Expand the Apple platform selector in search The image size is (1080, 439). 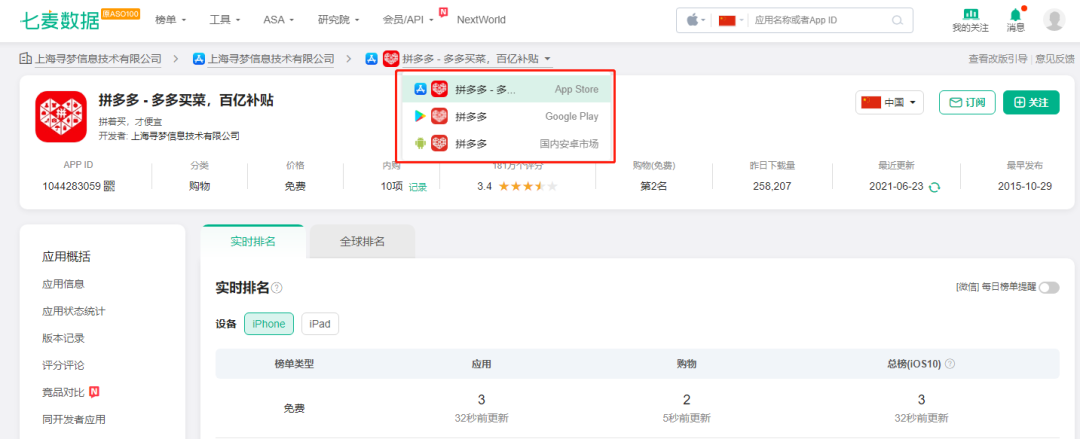click(696, 21)
